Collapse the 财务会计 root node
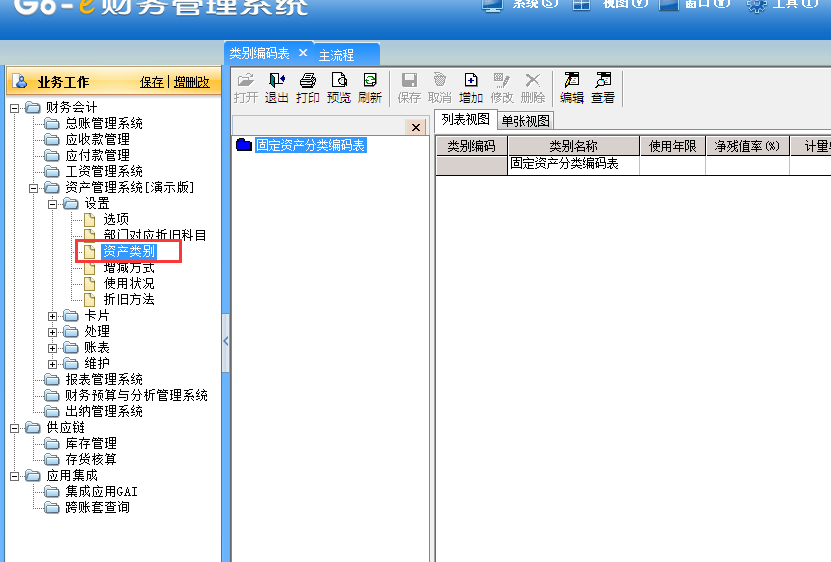831x562 pixels. pos(15,108)
